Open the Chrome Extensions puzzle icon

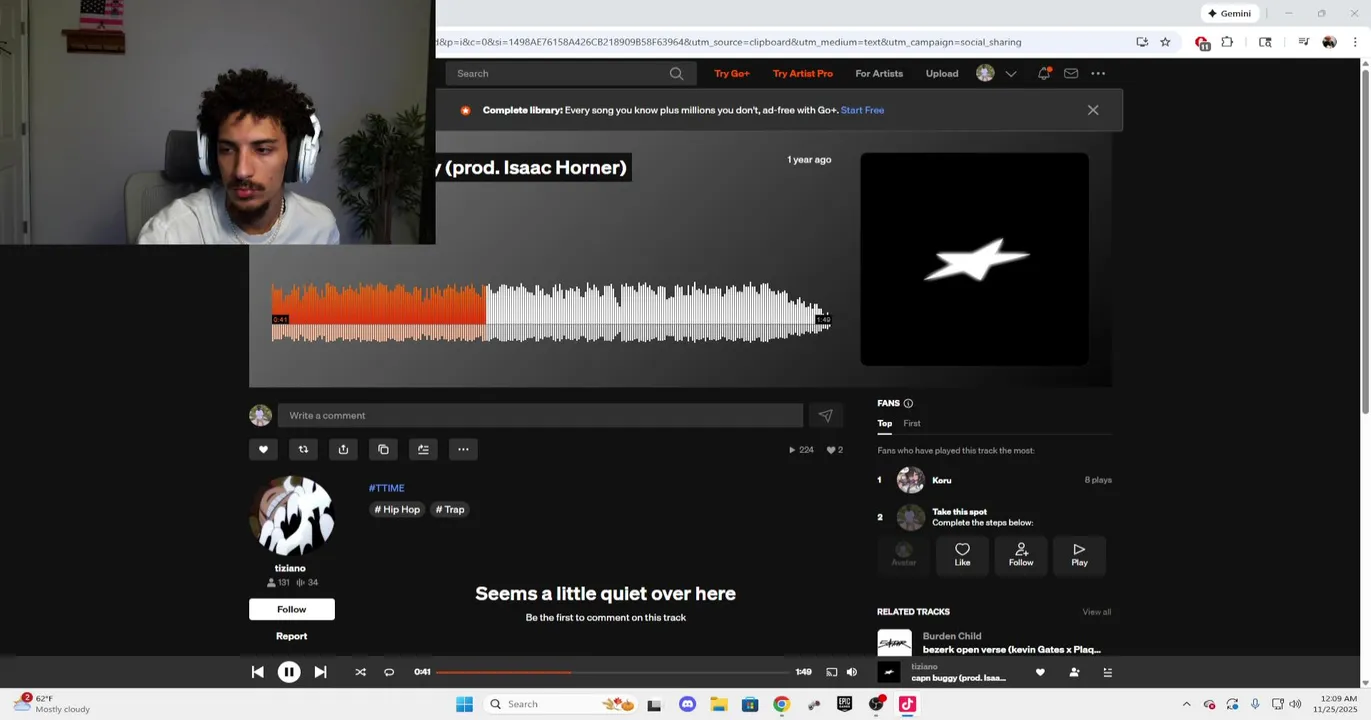(x=1227, y=42)
